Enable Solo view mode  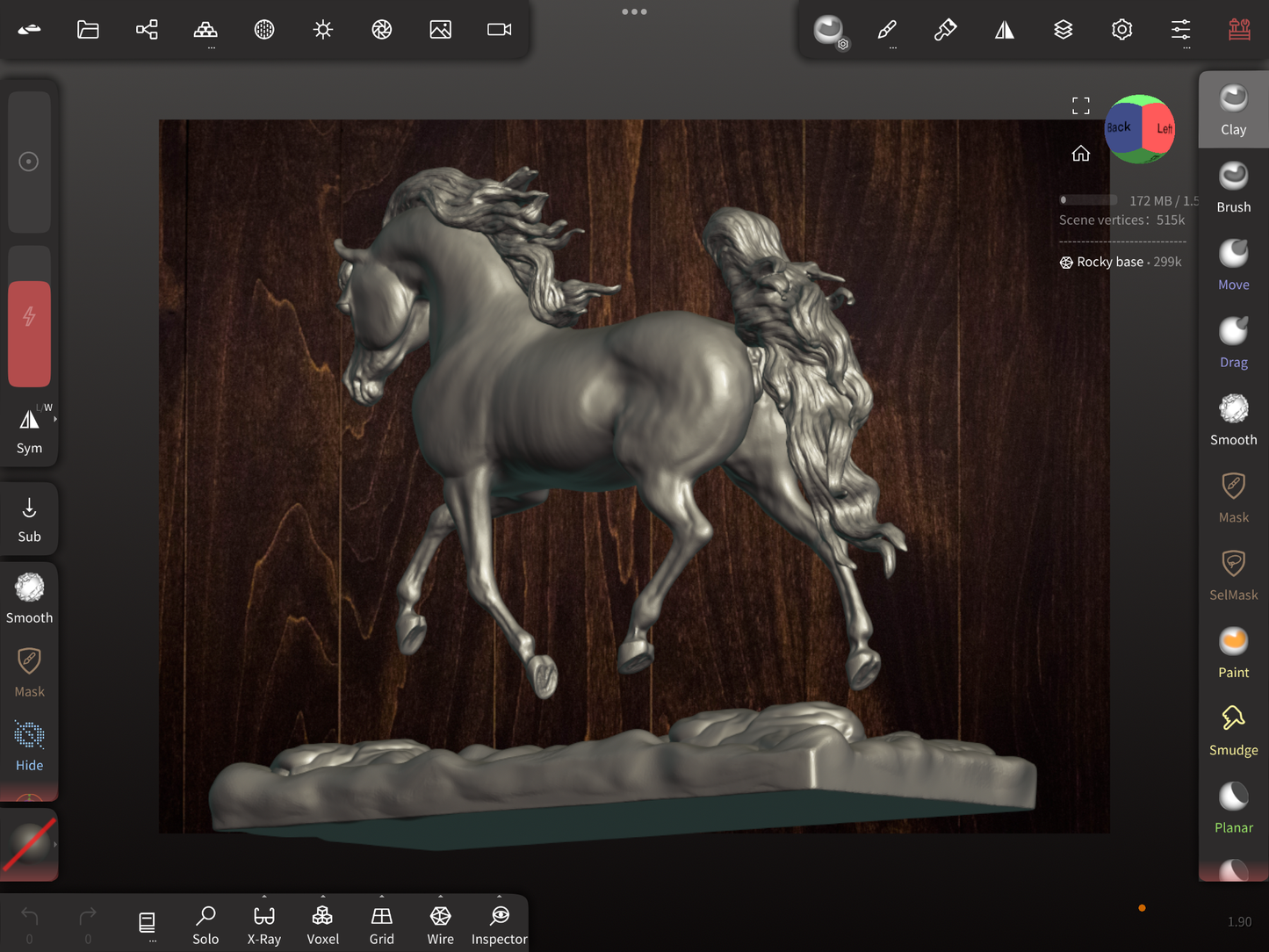click(x=205, y=925)
